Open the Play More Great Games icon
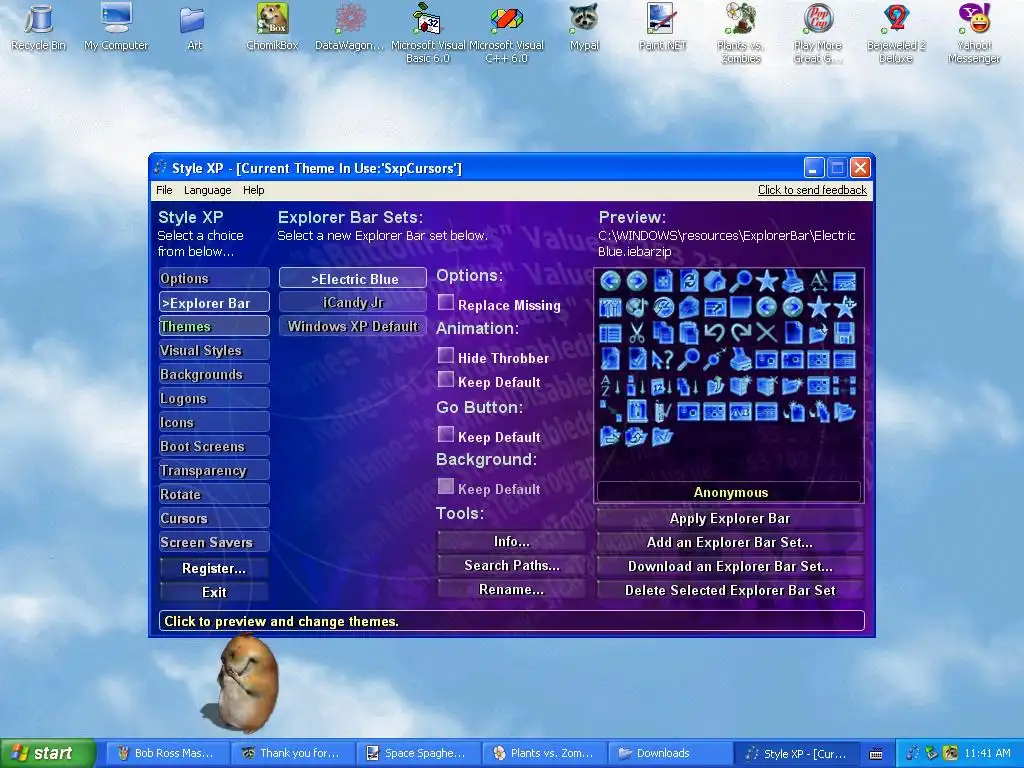This screenshot has width=1024, height=768. pos(818,33)
